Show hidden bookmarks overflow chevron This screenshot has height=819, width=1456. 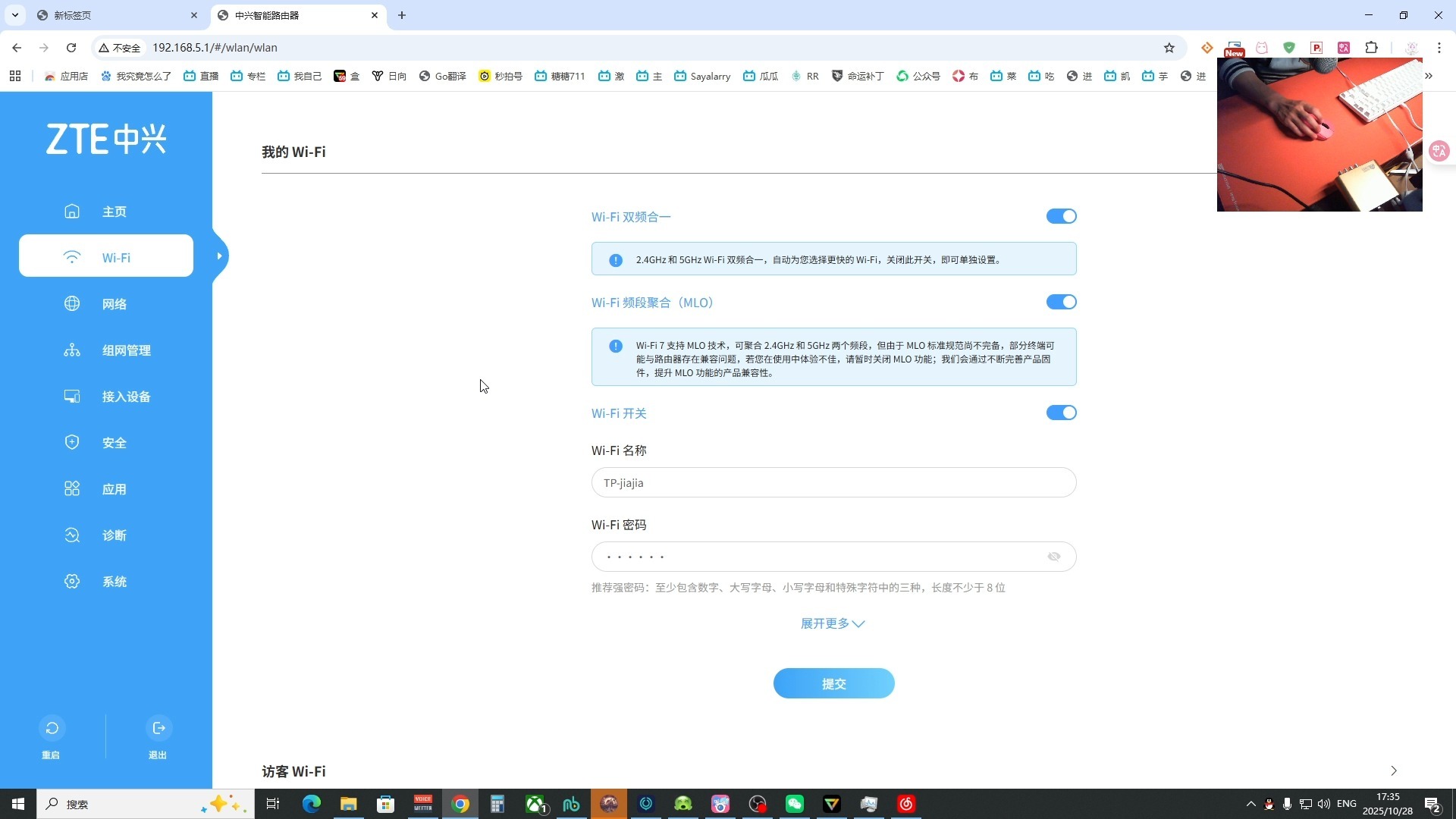(1429, 76)
